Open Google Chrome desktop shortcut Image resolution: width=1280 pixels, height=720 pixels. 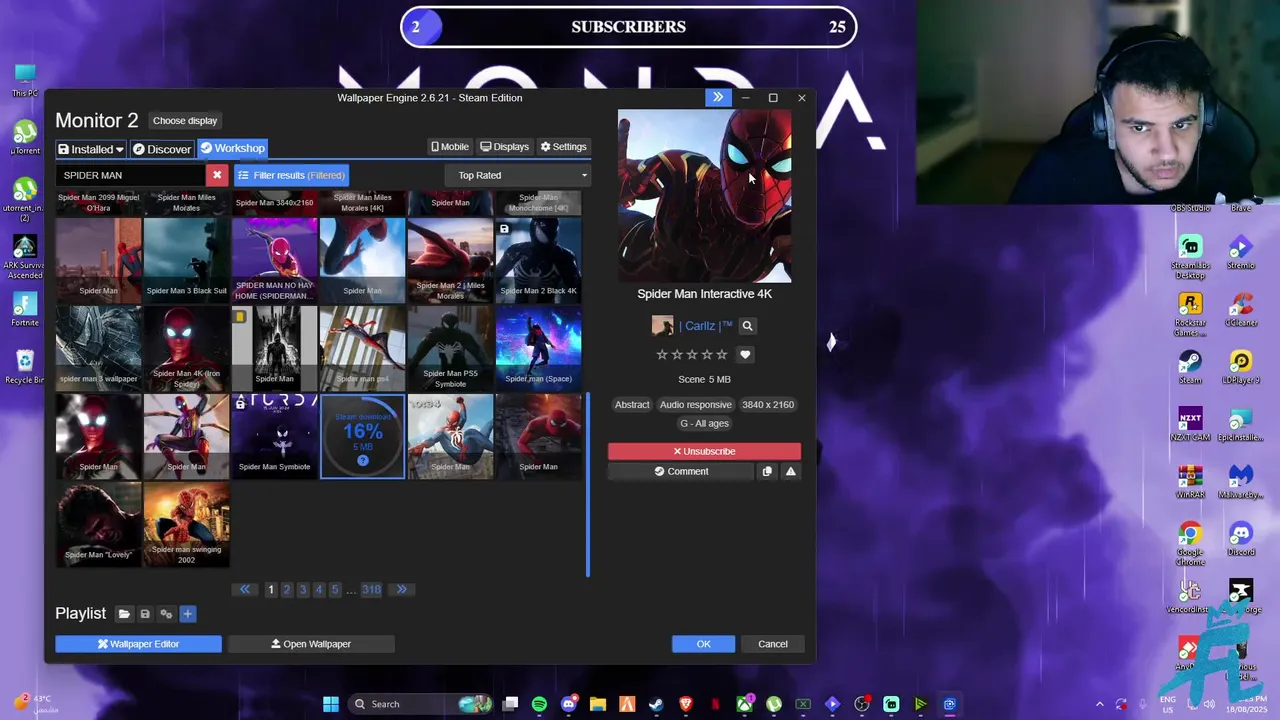1190,541
